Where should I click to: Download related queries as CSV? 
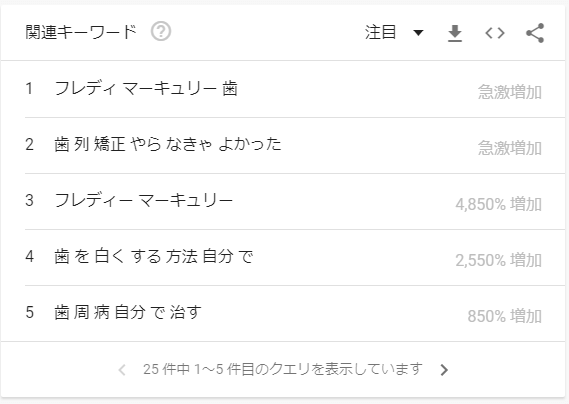point(455,33)
